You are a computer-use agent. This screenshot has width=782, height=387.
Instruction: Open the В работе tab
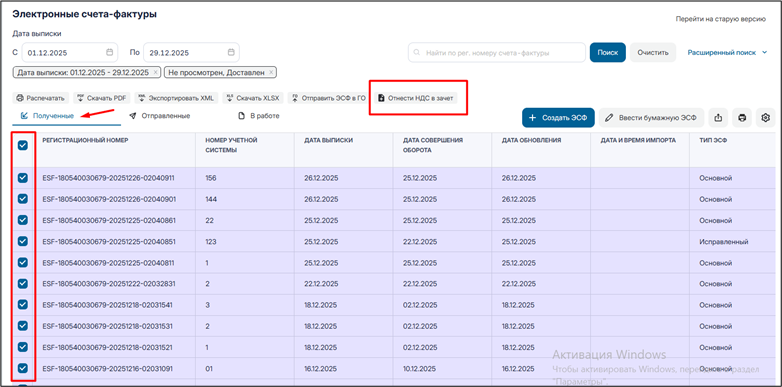click(259, 116)
